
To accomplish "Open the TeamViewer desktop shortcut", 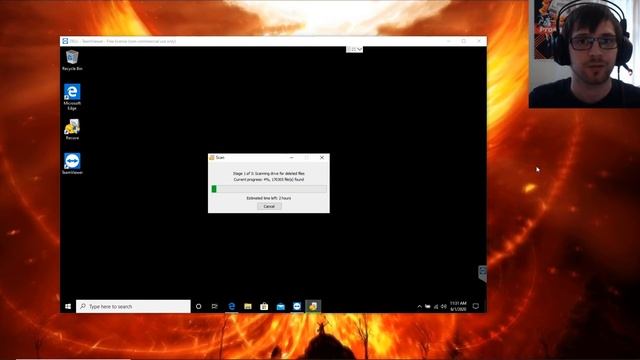I will tap(72, 164).
